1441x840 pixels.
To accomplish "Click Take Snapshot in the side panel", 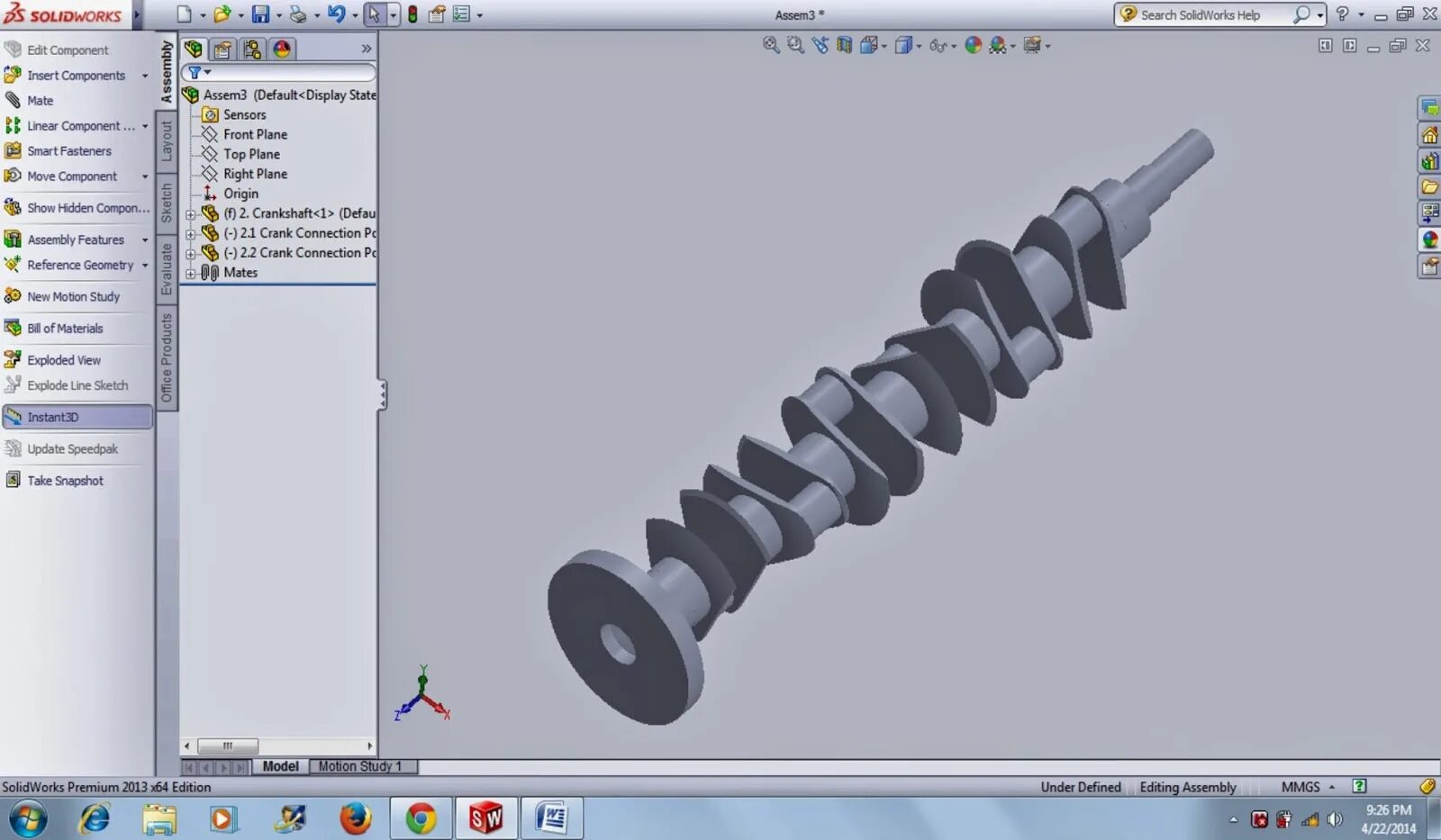I will tap(64, 480).
